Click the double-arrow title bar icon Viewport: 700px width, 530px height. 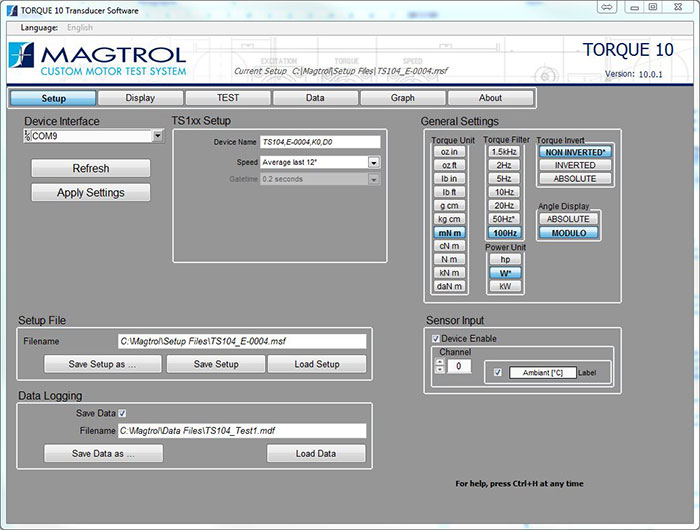click(x=607, y=7)
